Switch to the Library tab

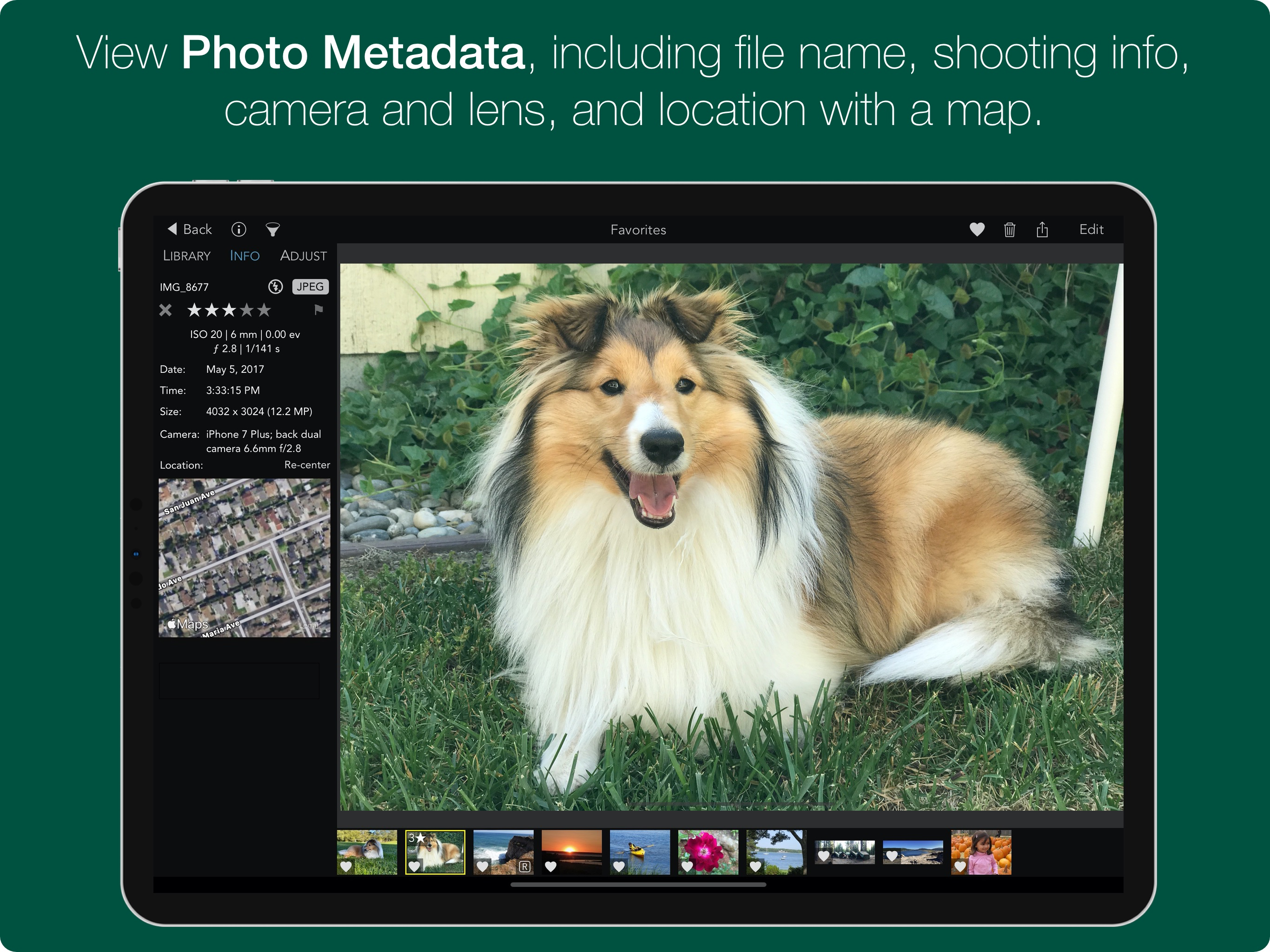pyautogui.click(x=186, y=256)
